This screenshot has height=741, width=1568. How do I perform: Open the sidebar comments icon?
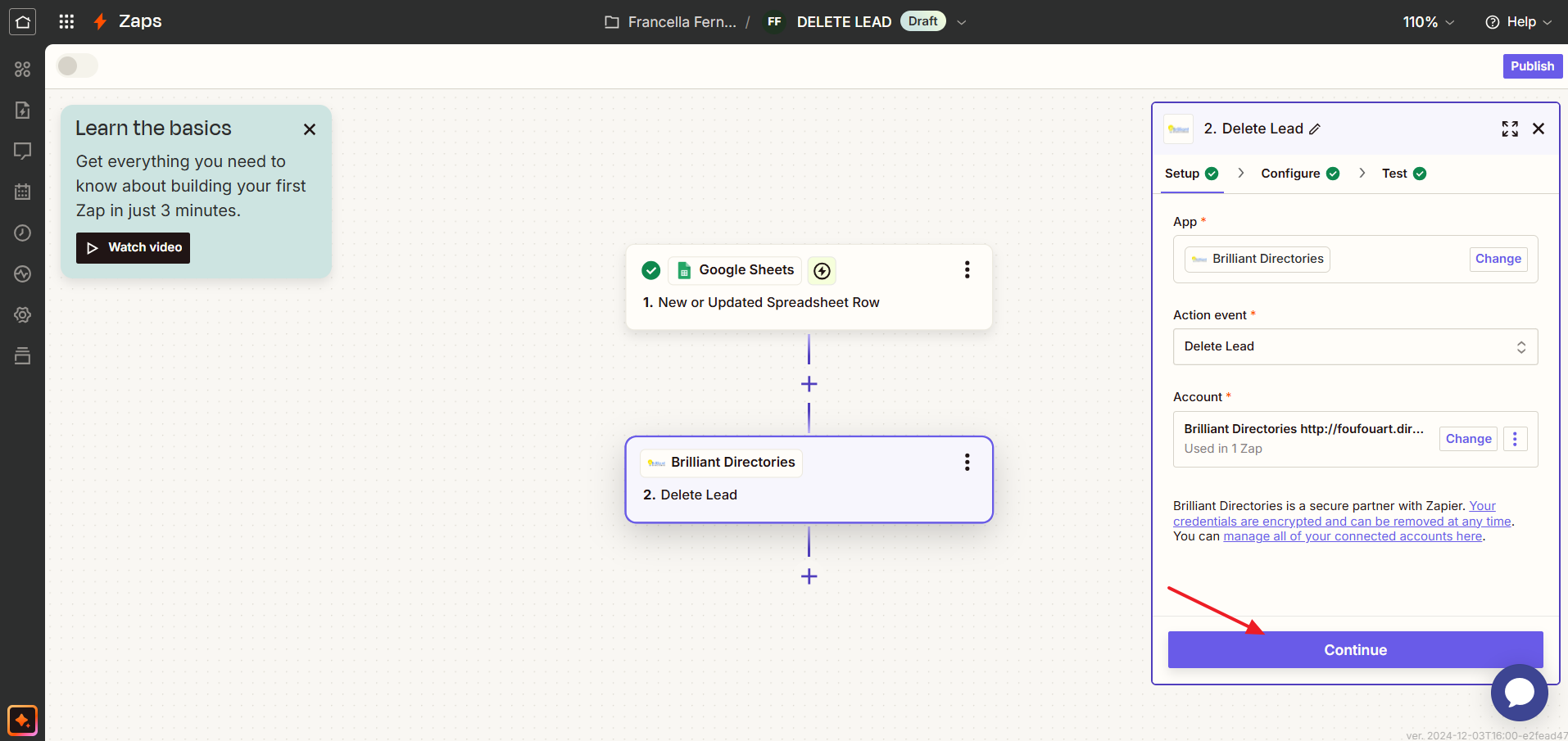point(22,151)
